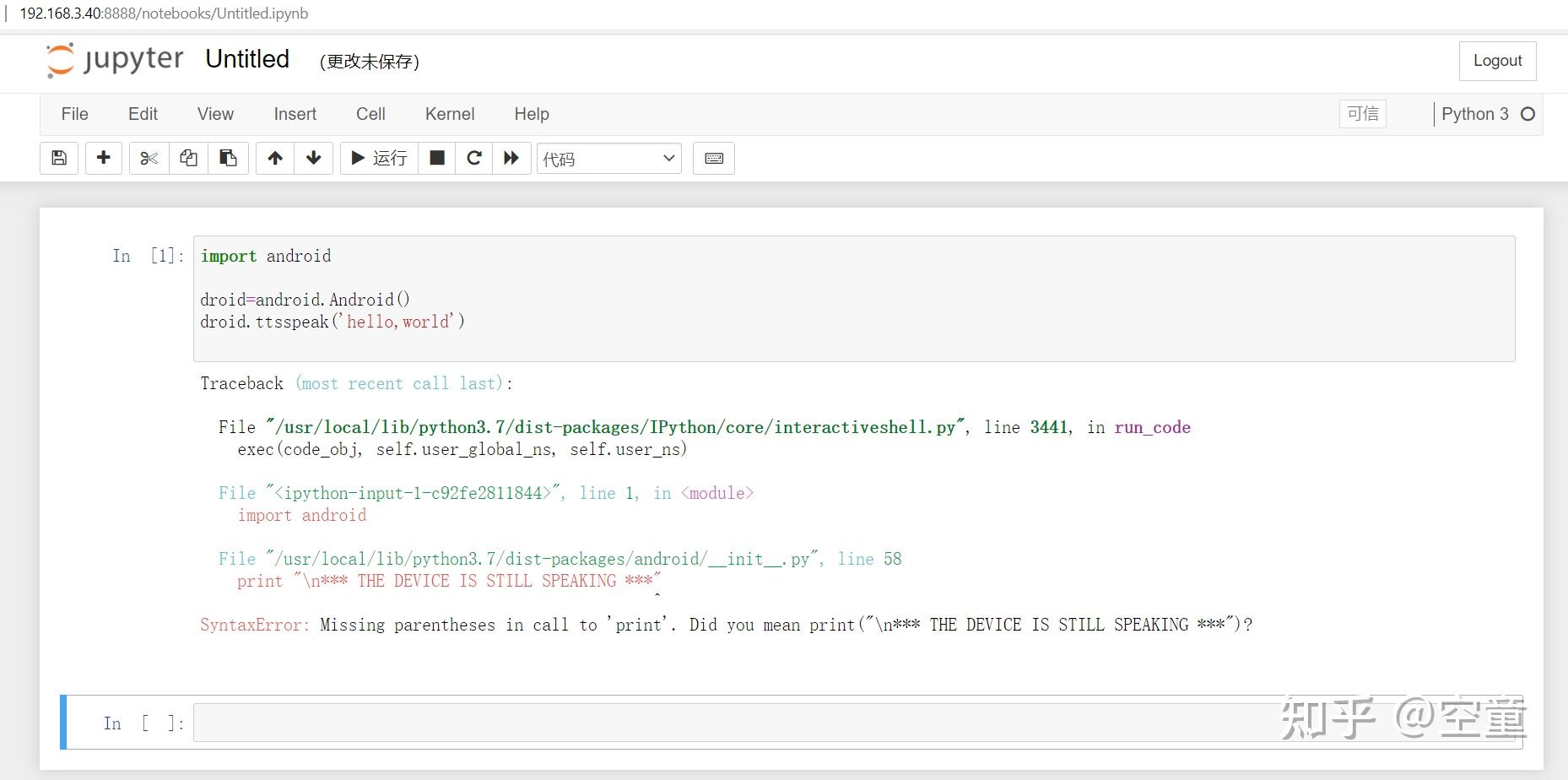This screenshot has height=780, width=1568.
Task: Focus the empty code cell input
Action: 734,723
